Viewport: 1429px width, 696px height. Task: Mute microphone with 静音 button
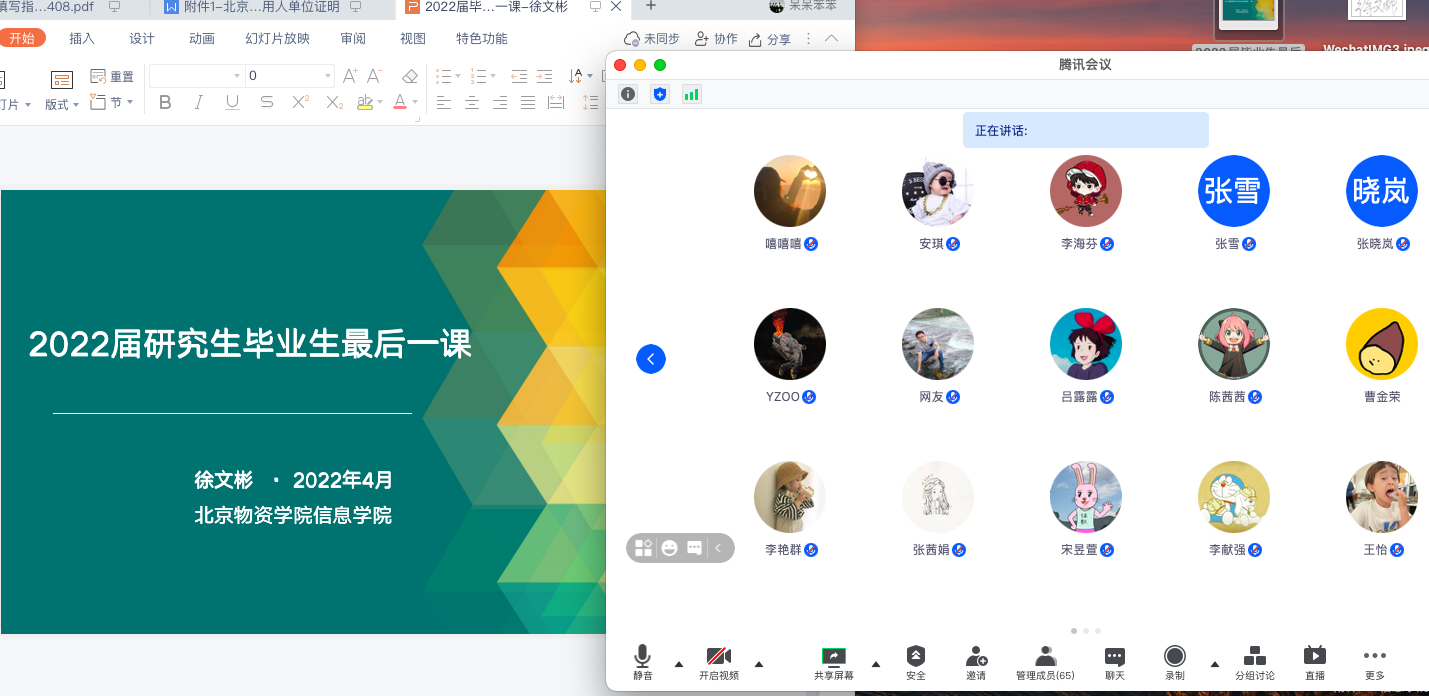pyautogui.click(x=642, y=657)
